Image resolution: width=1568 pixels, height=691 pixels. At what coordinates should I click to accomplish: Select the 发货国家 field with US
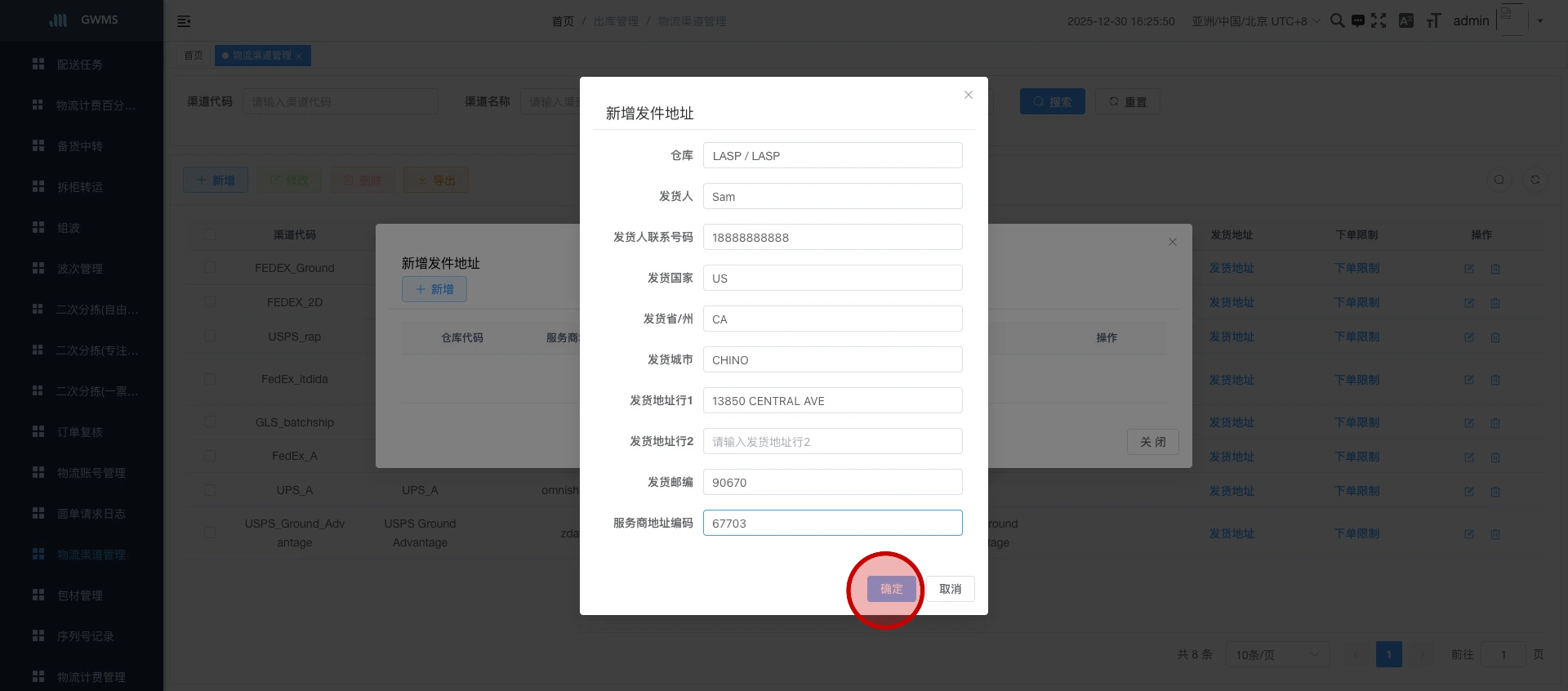832,278
